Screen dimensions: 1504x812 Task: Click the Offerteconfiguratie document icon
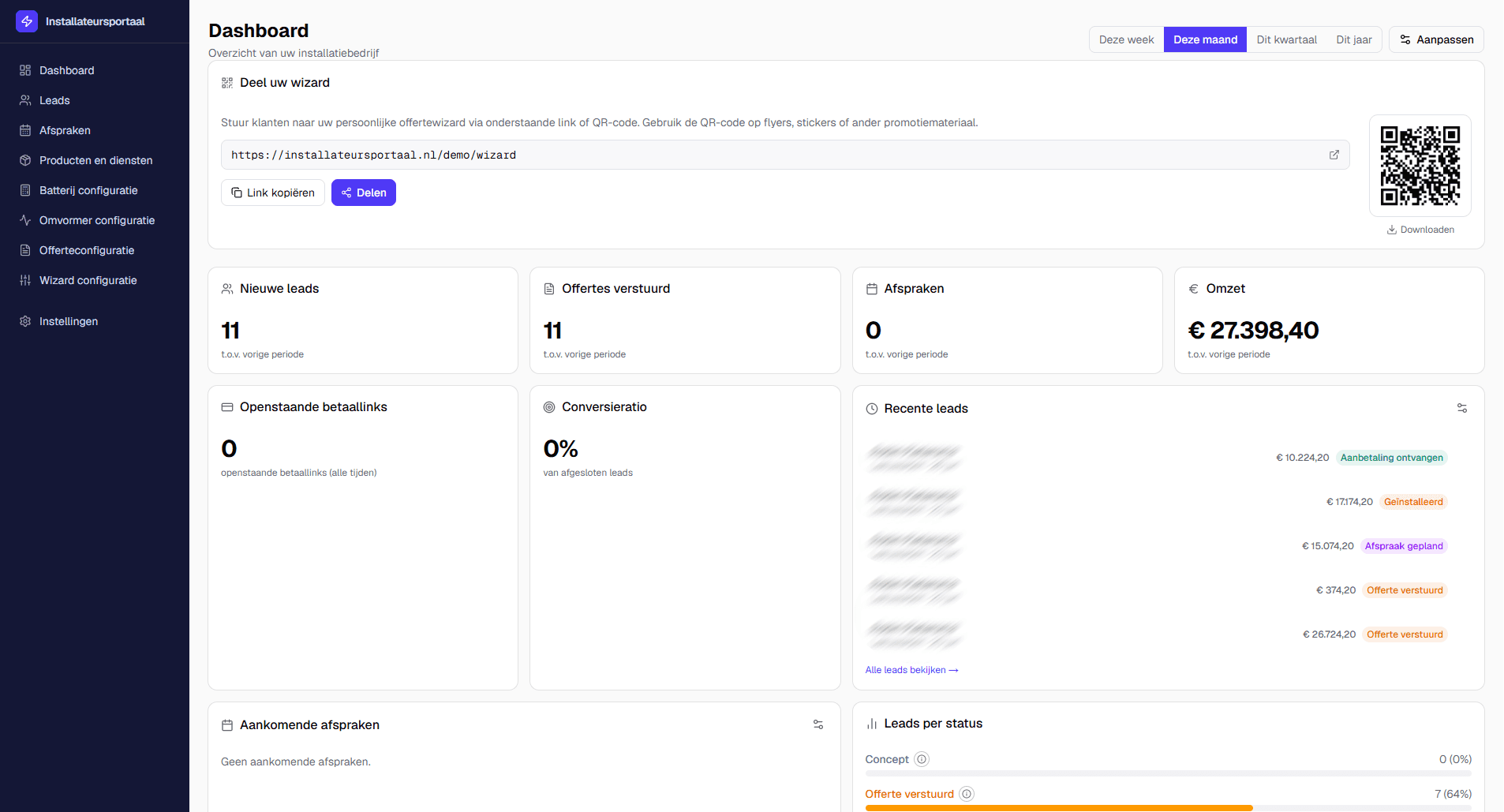click(x=25, y=250)
